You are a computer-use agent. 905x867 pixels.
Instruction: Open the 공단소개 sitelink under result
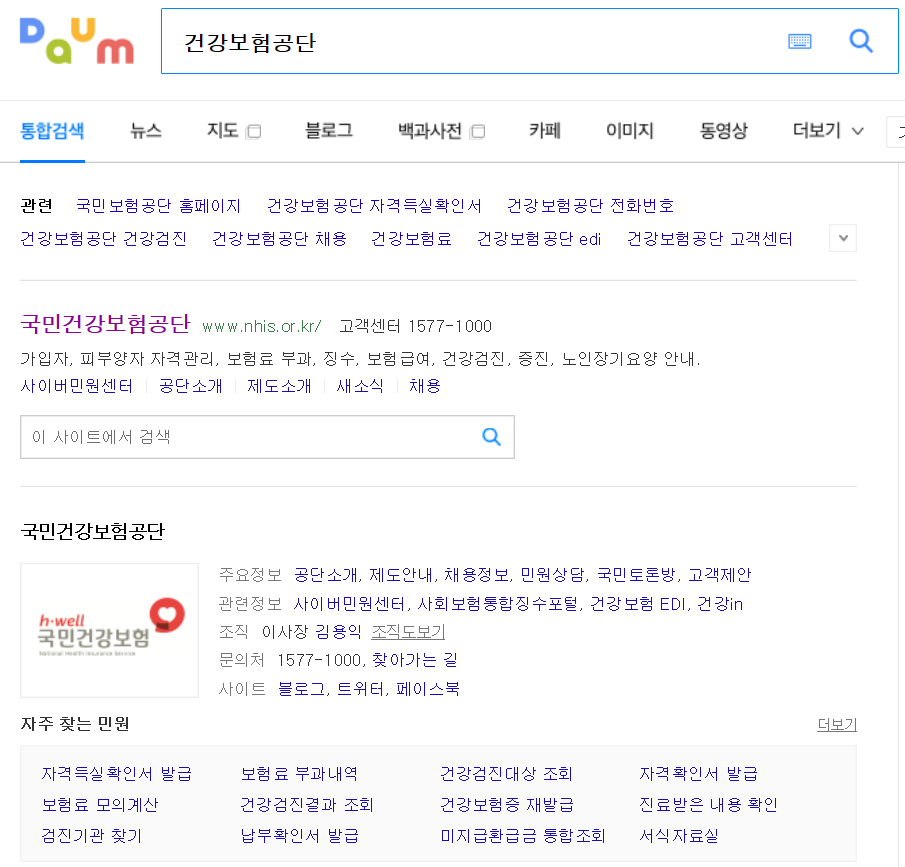190,386
